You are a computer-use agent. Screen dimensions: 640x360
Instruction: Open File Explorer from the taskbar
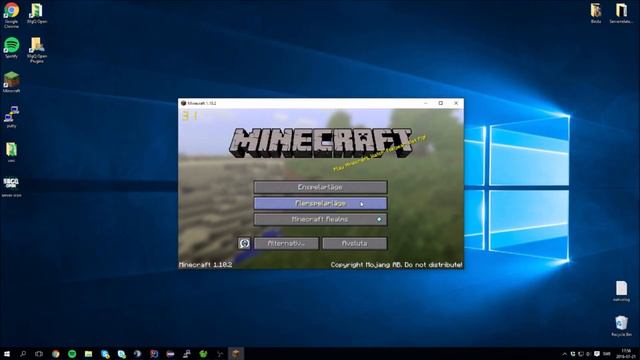(x=89, y=354)
